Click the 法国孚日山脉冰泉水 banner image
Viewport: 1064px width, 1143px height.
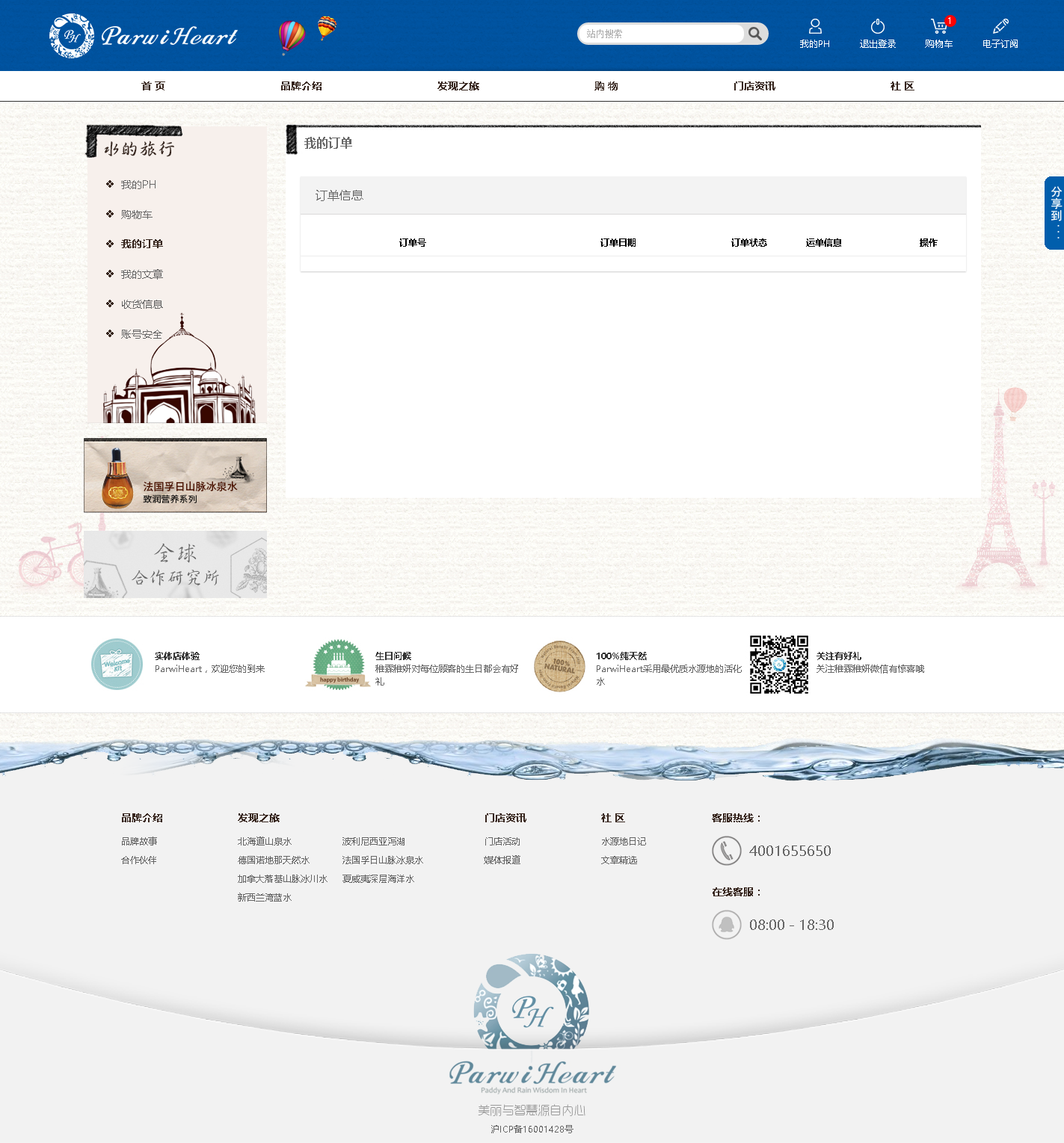[x=175, y=475]
